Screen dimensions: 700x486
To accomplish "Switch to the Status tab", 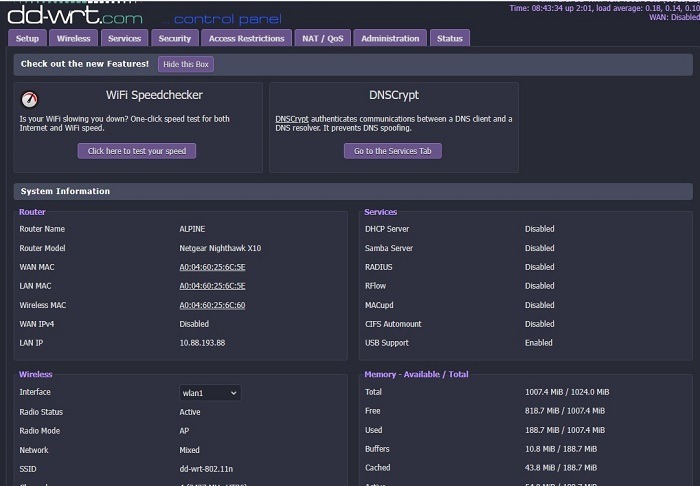I will click(x=450, y=38).
